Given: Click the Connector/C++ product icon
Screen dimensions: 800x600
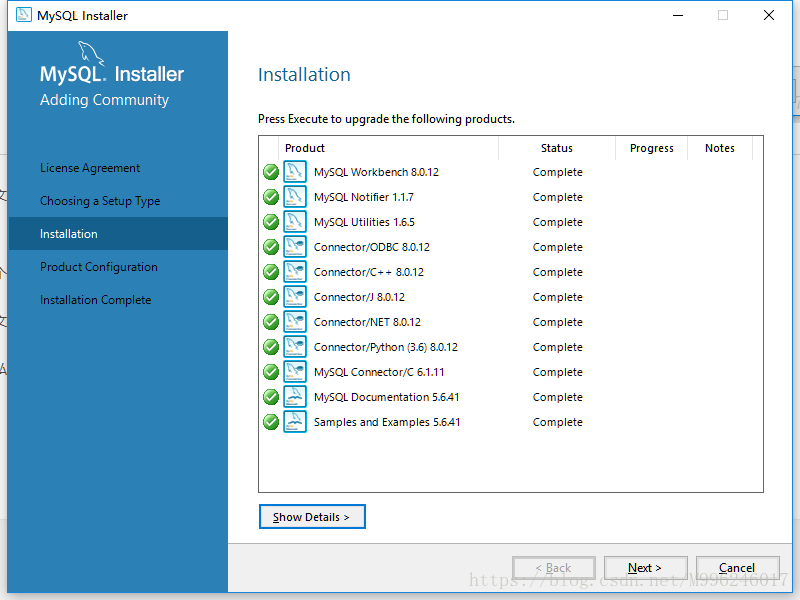Looking at the screenshot, I should pyautogui.click(x=295, y=271).
